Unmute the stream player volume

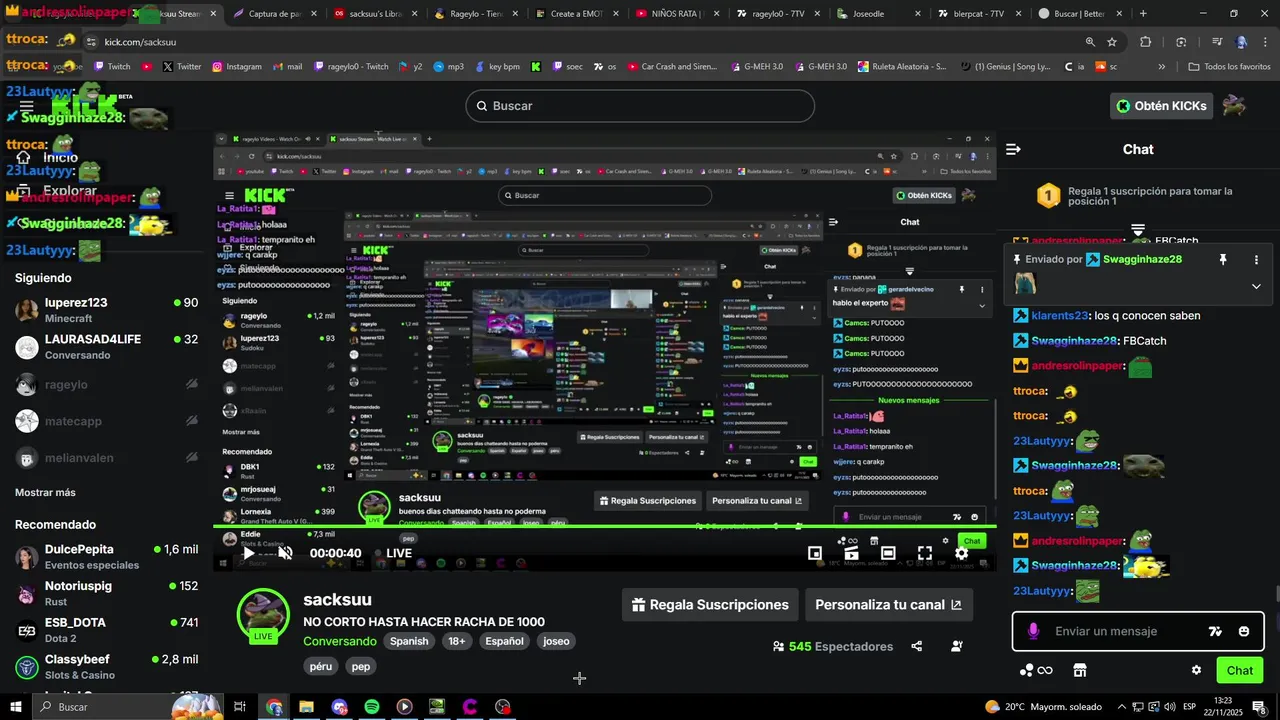[285, 553]
